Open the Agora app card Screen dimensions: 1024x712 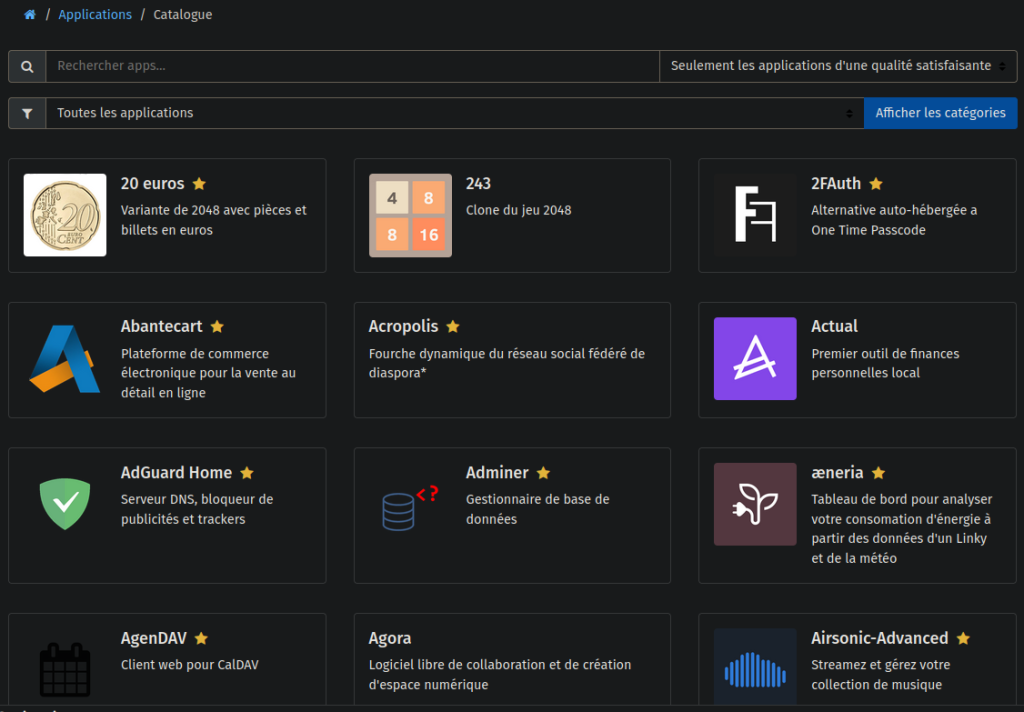click(512, 660)
